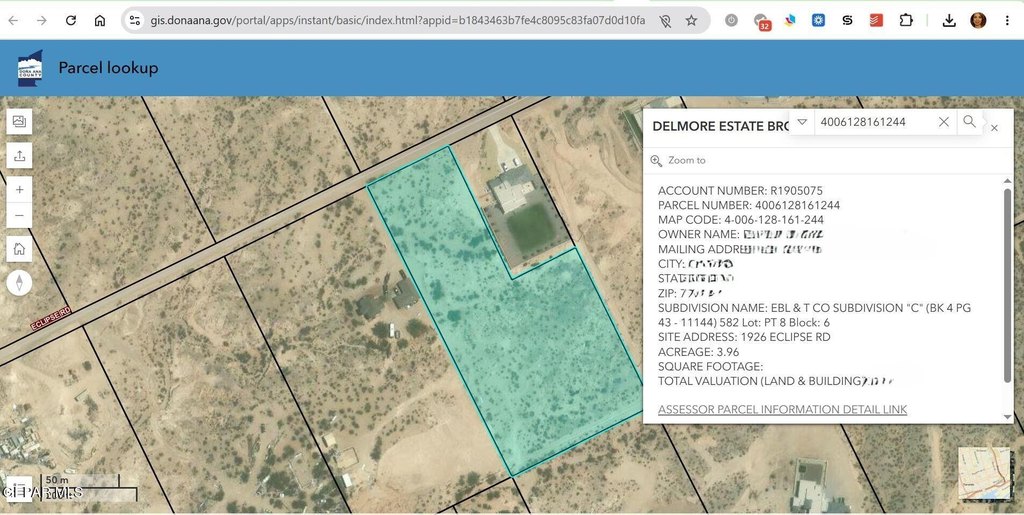Open the basemap gallery icon
Viewport: 1024px width, 515px height.
click(20, 121)
